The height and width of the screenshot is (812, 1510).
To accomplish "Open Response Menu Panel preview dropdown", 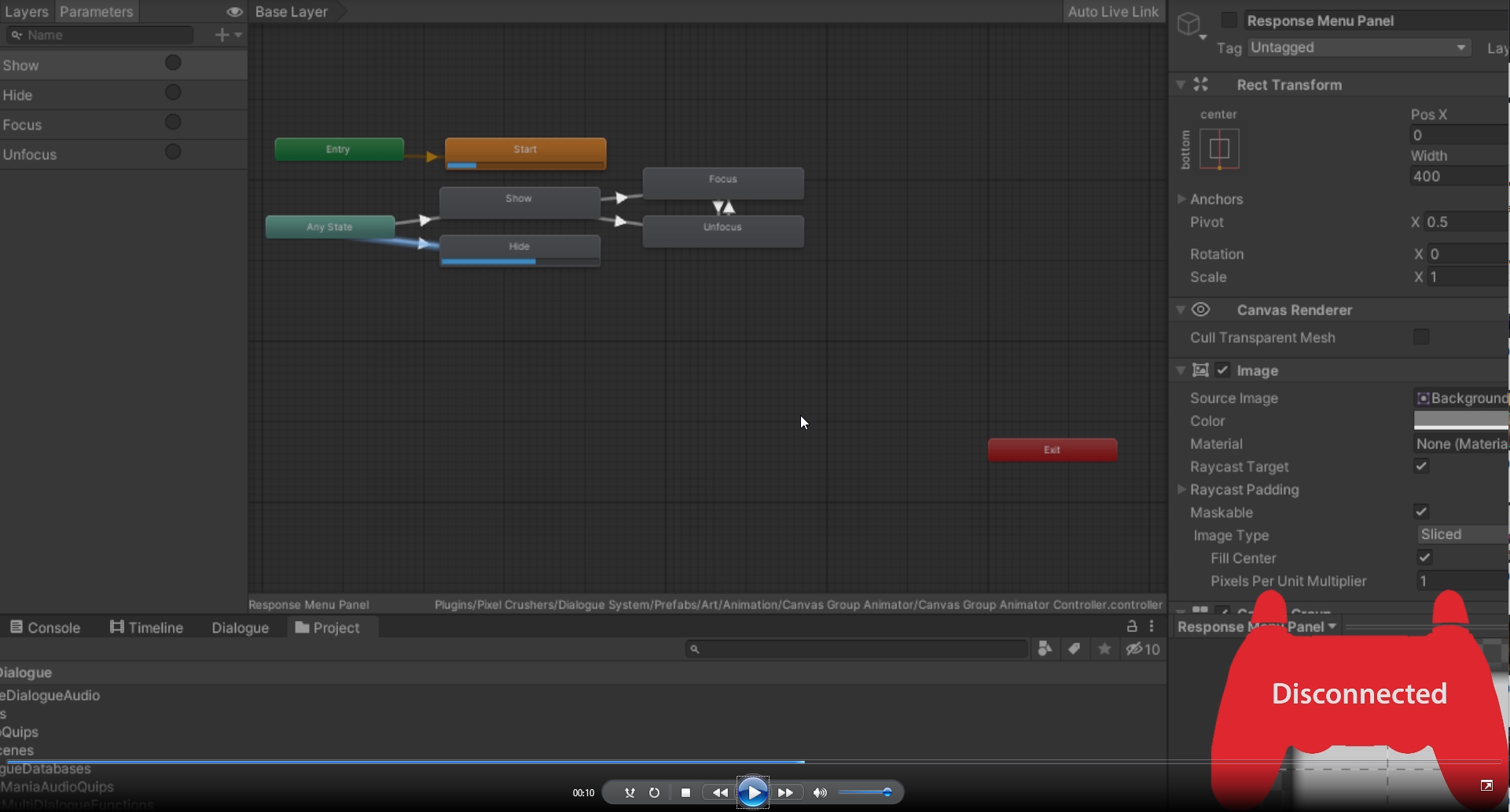I will tap(1257, 626).
